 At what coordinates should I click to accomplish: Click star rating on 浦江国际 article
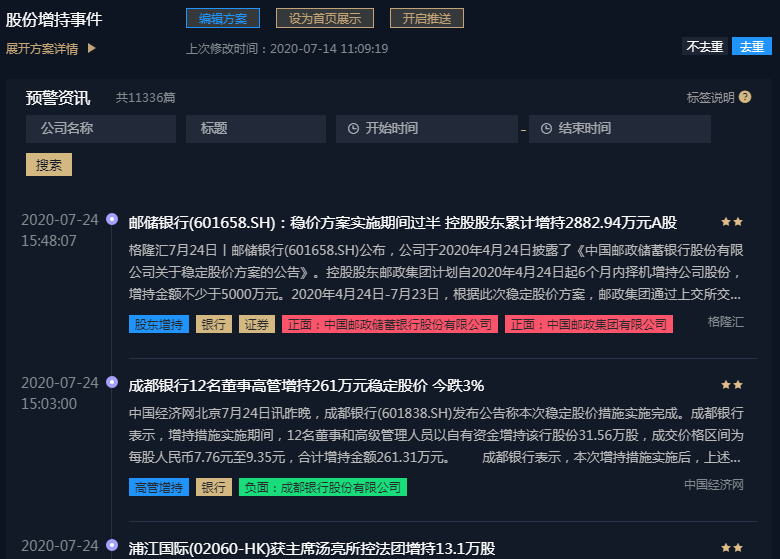(732, 548)
